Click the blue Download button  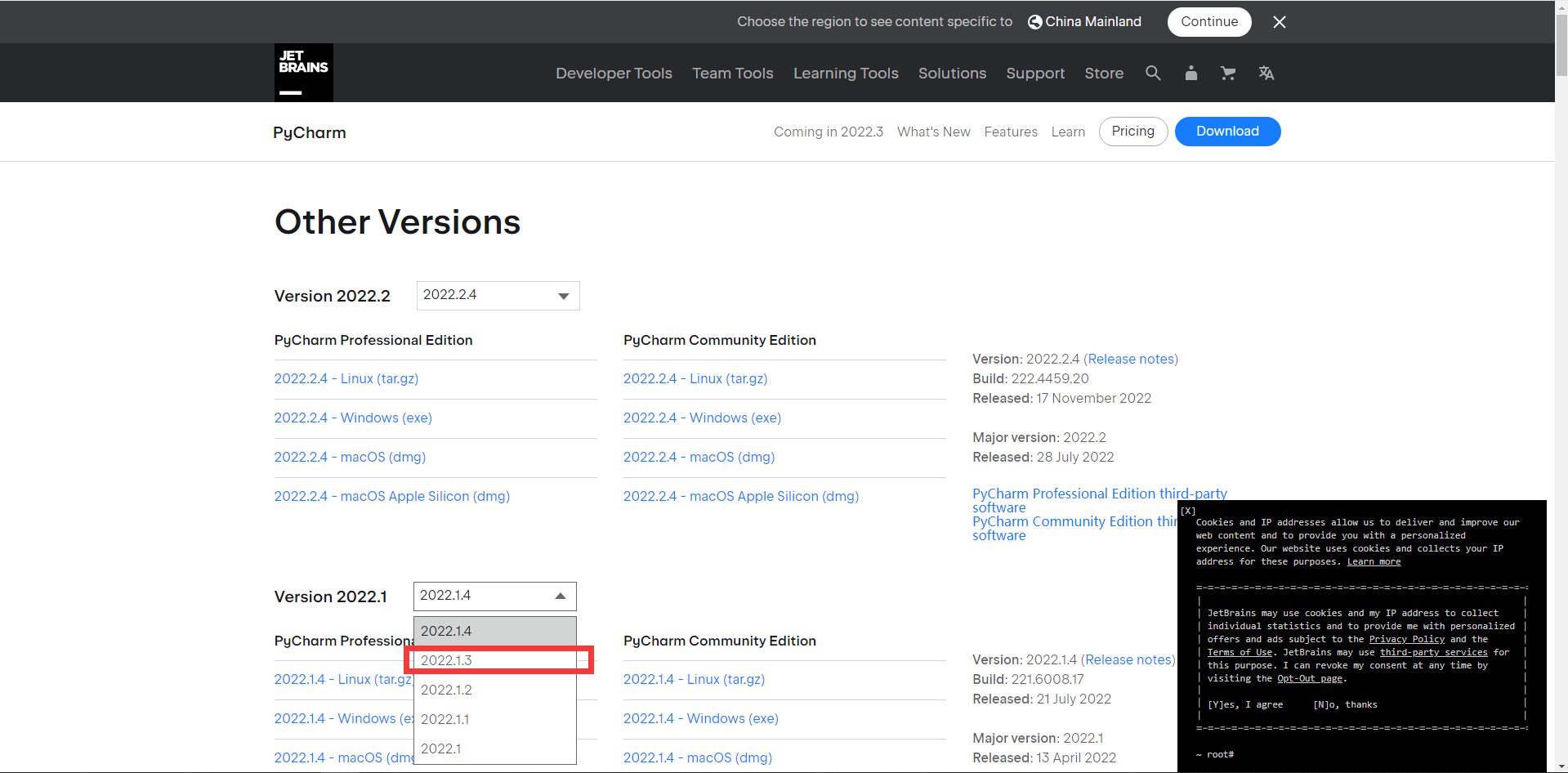pos(1227,132)
